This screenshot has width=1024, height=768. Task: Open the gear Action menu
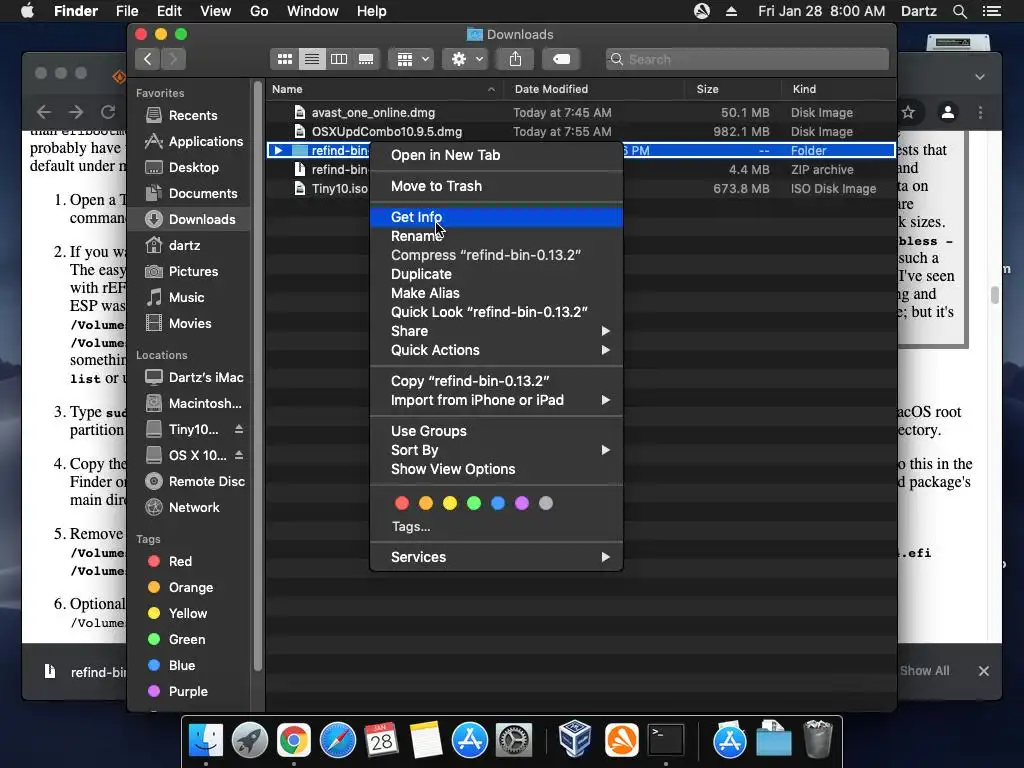point(466,59)
